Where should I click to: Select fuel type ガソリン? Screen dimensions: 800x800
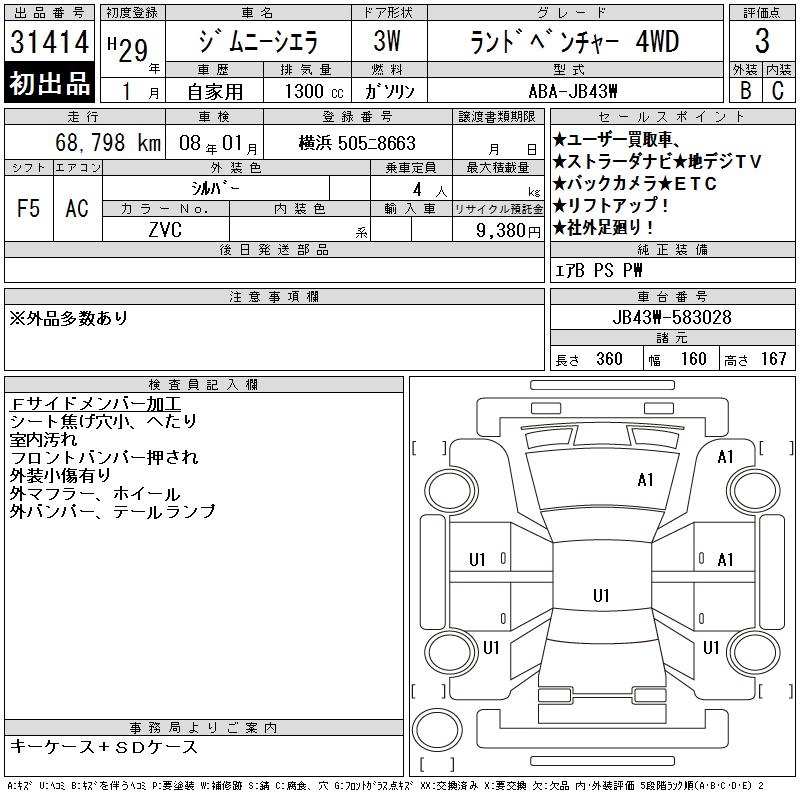point(389,91)
